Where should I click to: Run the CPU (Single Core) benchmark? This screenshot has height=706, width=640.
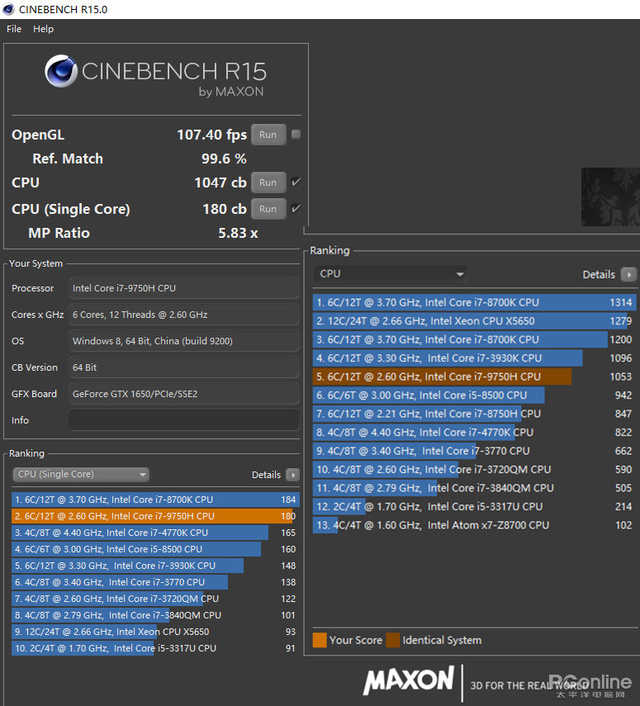(267, 209)
